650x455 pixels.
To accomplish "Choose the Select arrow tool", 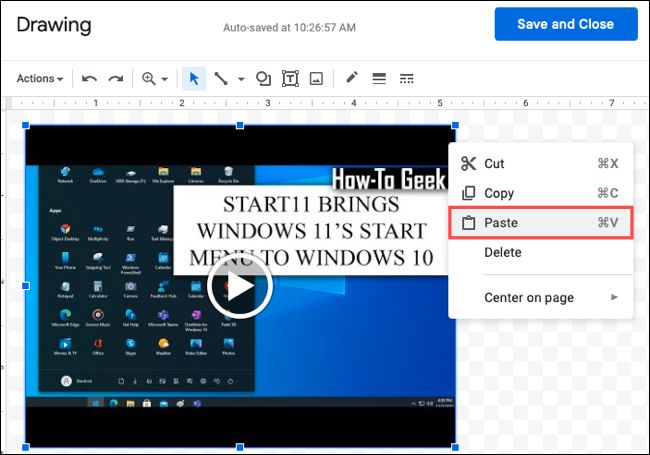I will [194, 78].
